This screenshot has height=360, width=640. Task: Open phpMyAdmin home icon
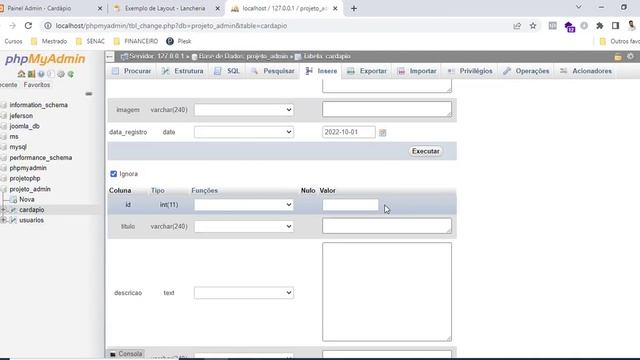21,74
